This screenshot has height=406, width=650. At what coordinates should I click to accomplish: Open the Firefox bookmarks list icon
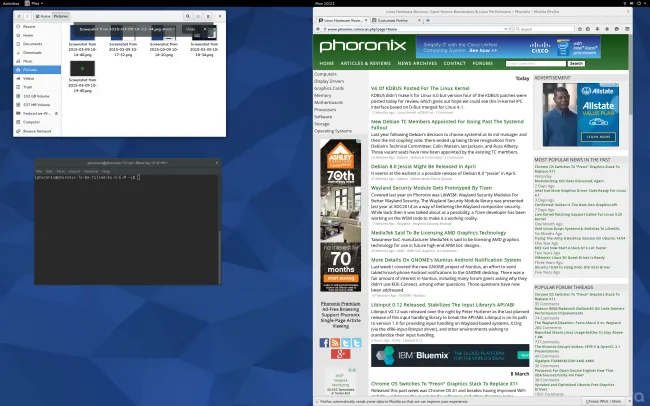coord(588,29)
